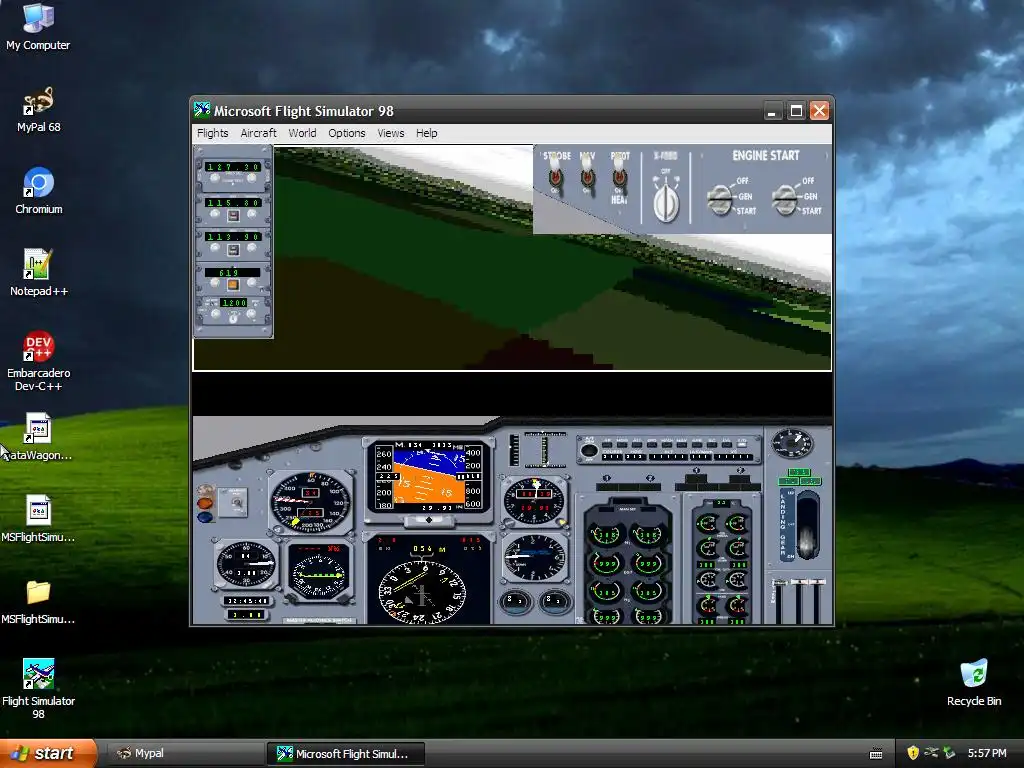The height and width of the screenshot is (768, 1024).
Task: Click the Start button
Action: 47,753
